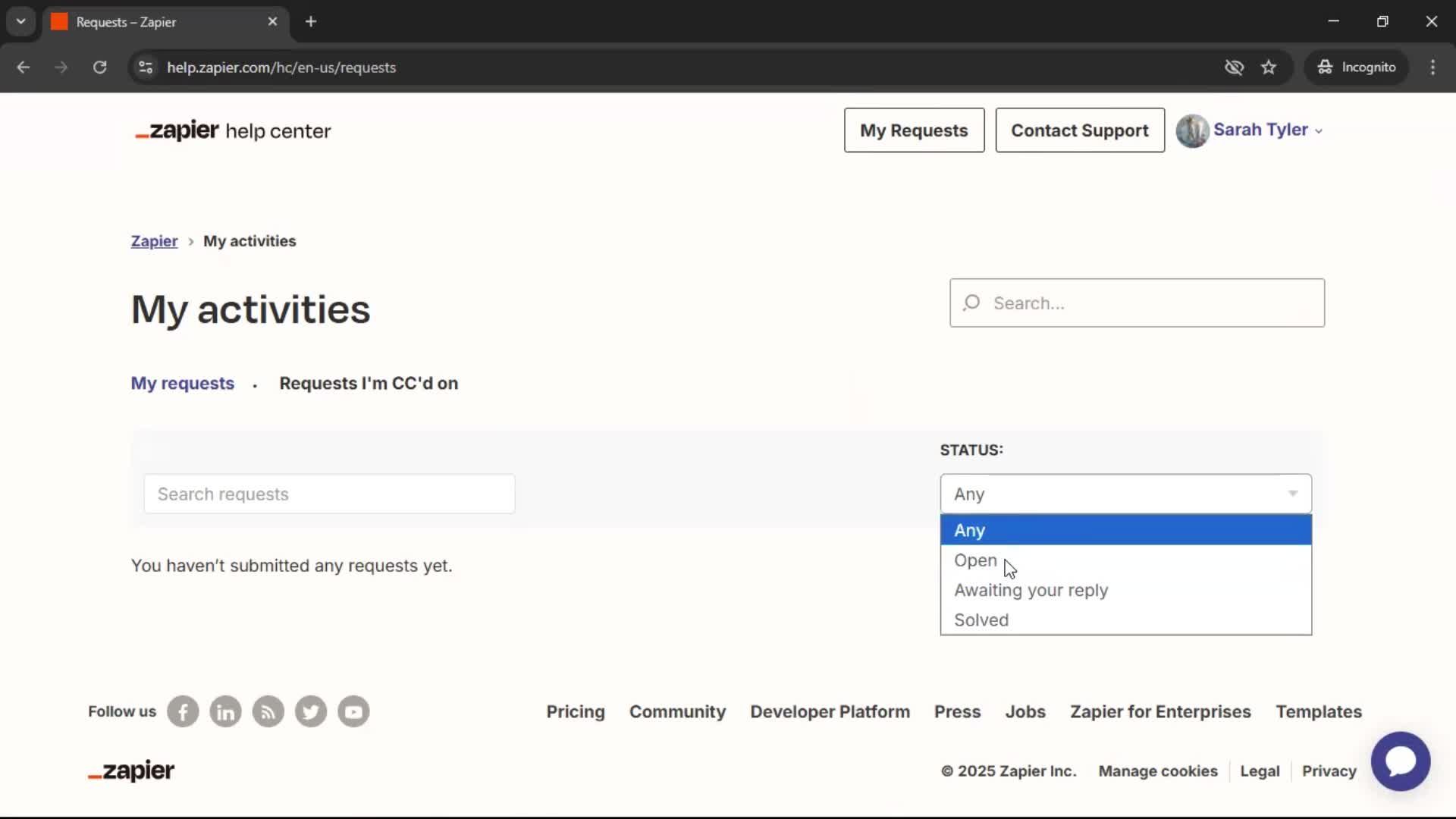Click the browser address bar URL
This screenshot has width=1456, height=819.
pos(281,67)
